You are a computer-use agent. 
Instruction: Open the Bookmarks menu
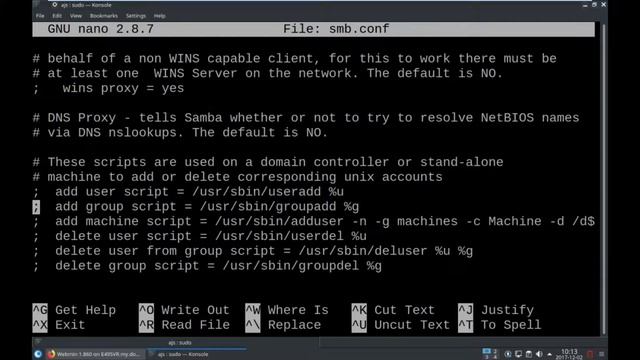(x=104, y=16)
